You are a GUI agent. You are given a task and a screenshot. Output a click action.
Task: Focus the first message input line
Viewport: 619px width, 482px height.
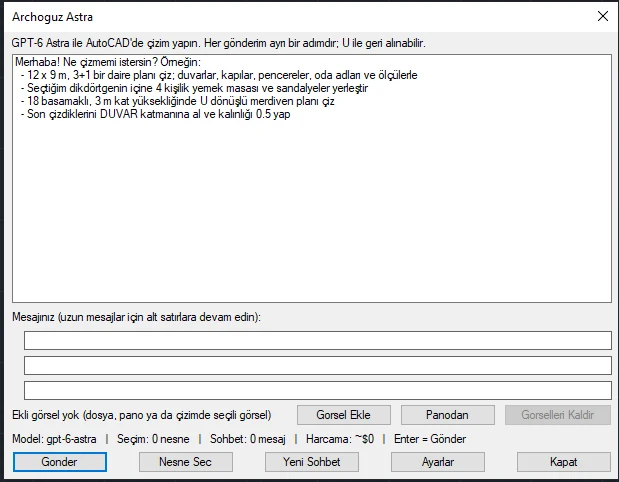click(x=318, y=340)
